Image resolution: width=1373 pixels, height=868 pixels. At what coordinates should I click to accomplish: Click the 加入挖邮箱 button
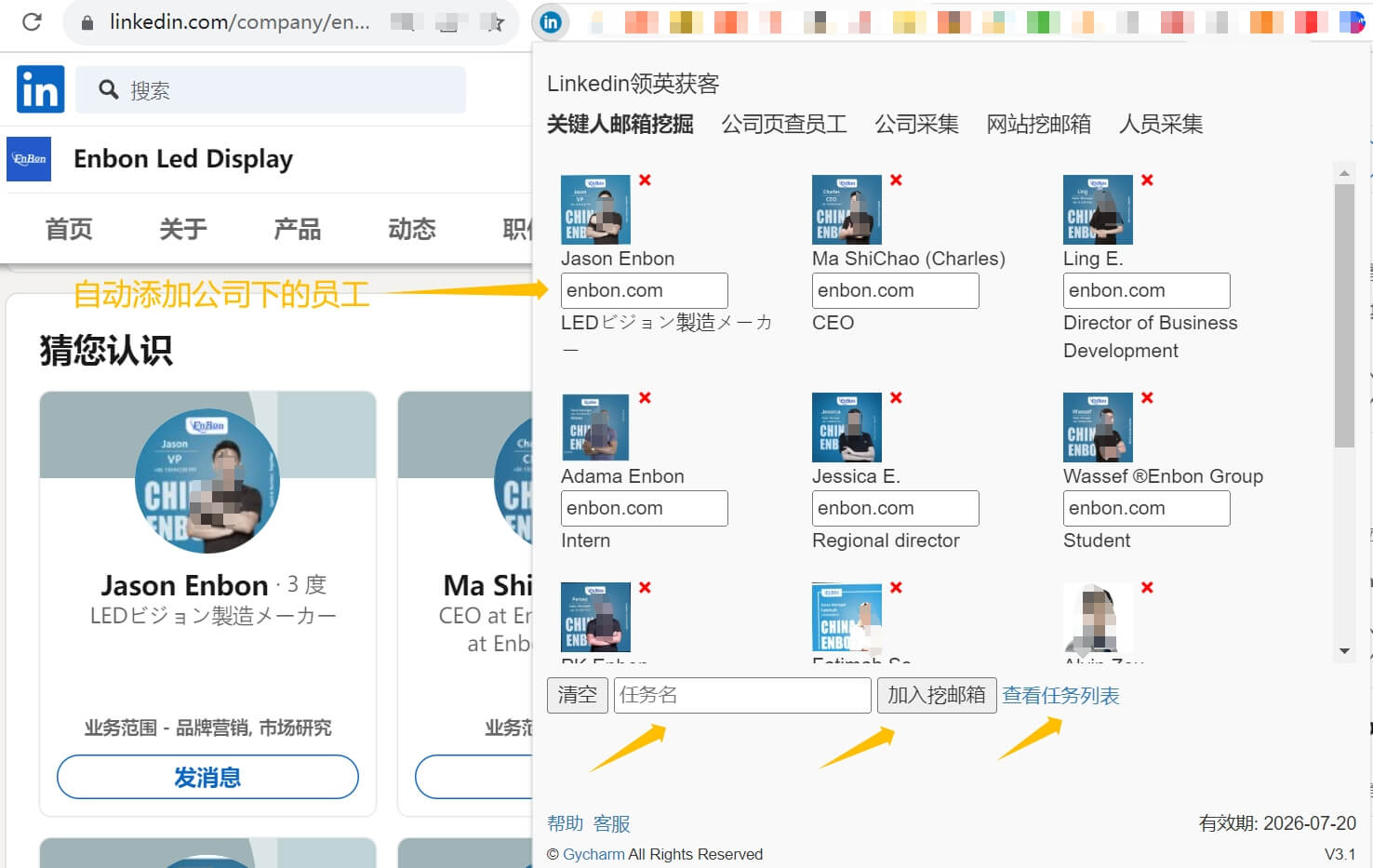tap(937, 695)
